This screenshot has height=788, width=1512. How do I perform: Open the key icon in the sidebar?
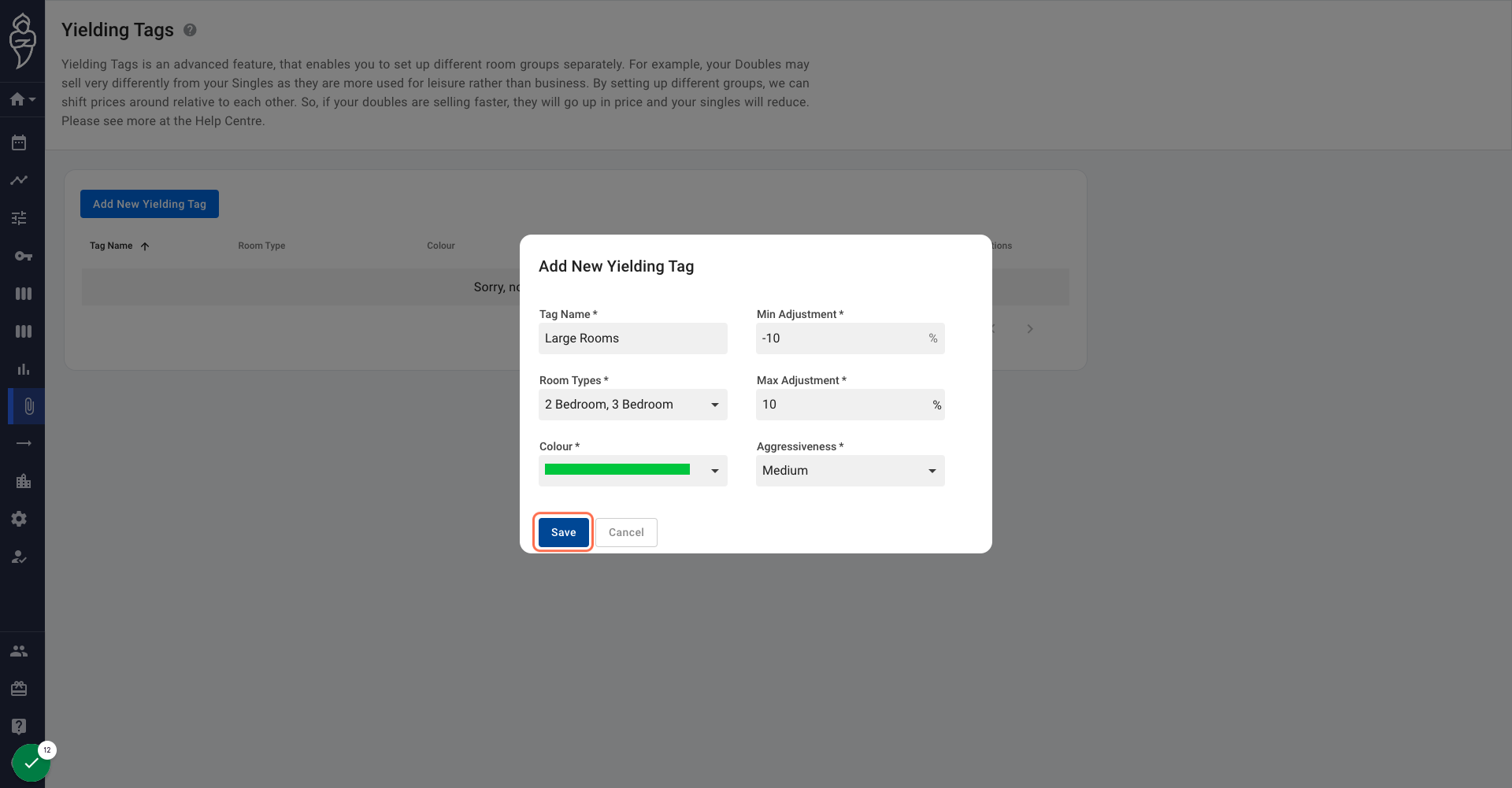click(x=23, y=256)
